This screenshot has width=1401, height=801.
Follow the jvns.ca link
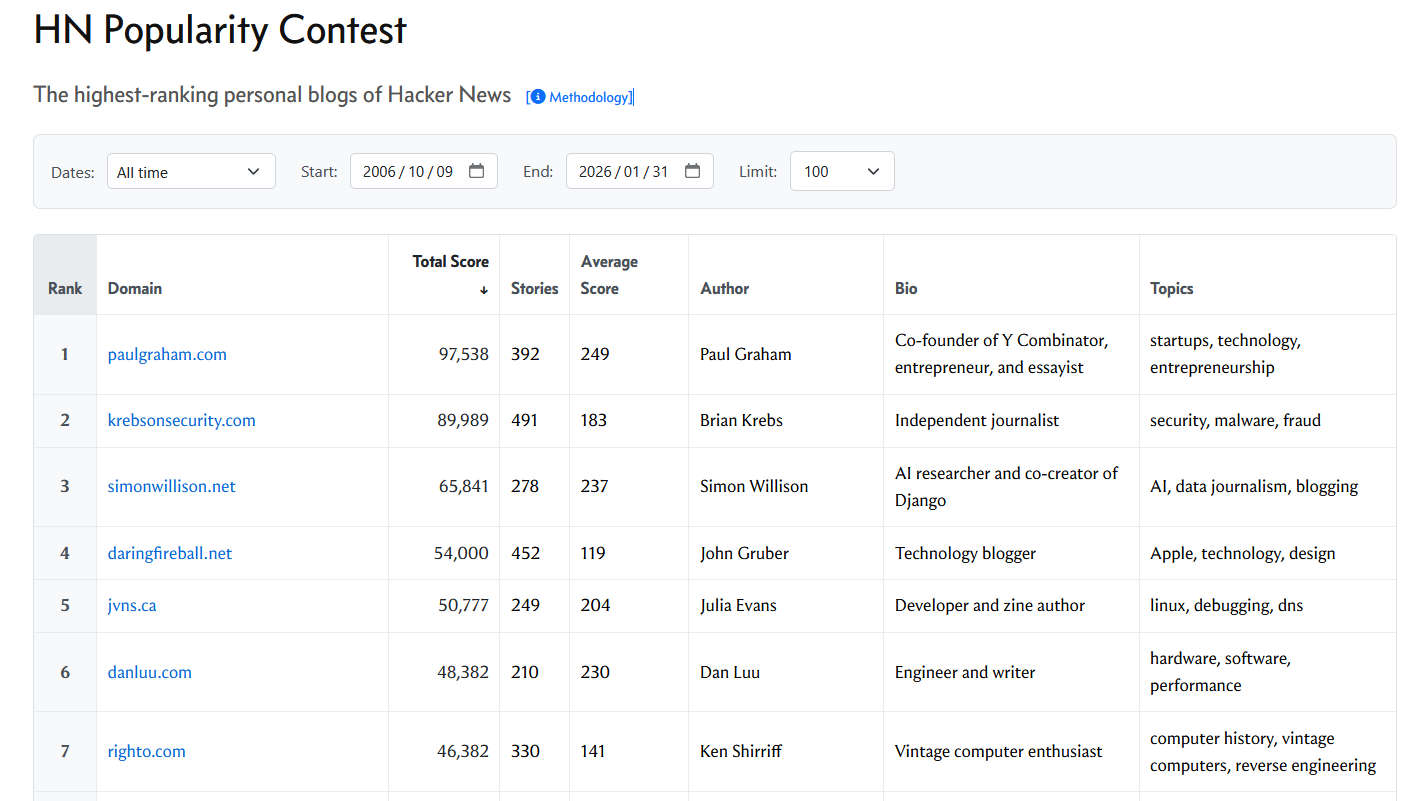pyautogui.click(x=132, y=605)
